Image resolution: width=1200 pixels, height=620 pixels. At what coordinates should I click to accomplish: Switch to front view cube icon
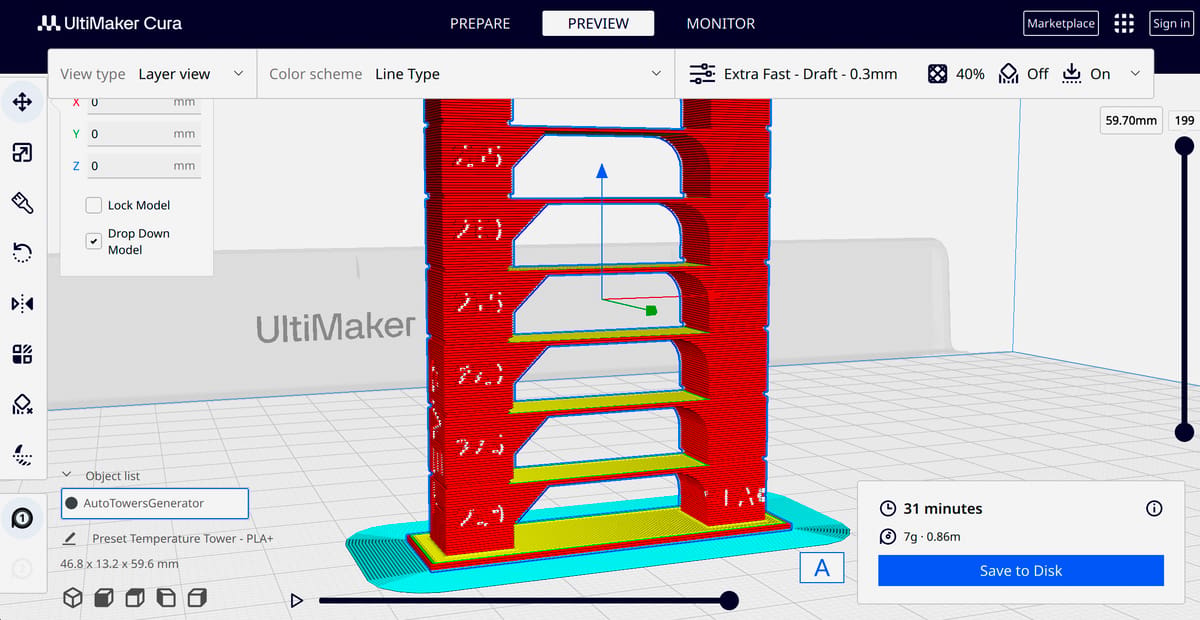point(104,598)
